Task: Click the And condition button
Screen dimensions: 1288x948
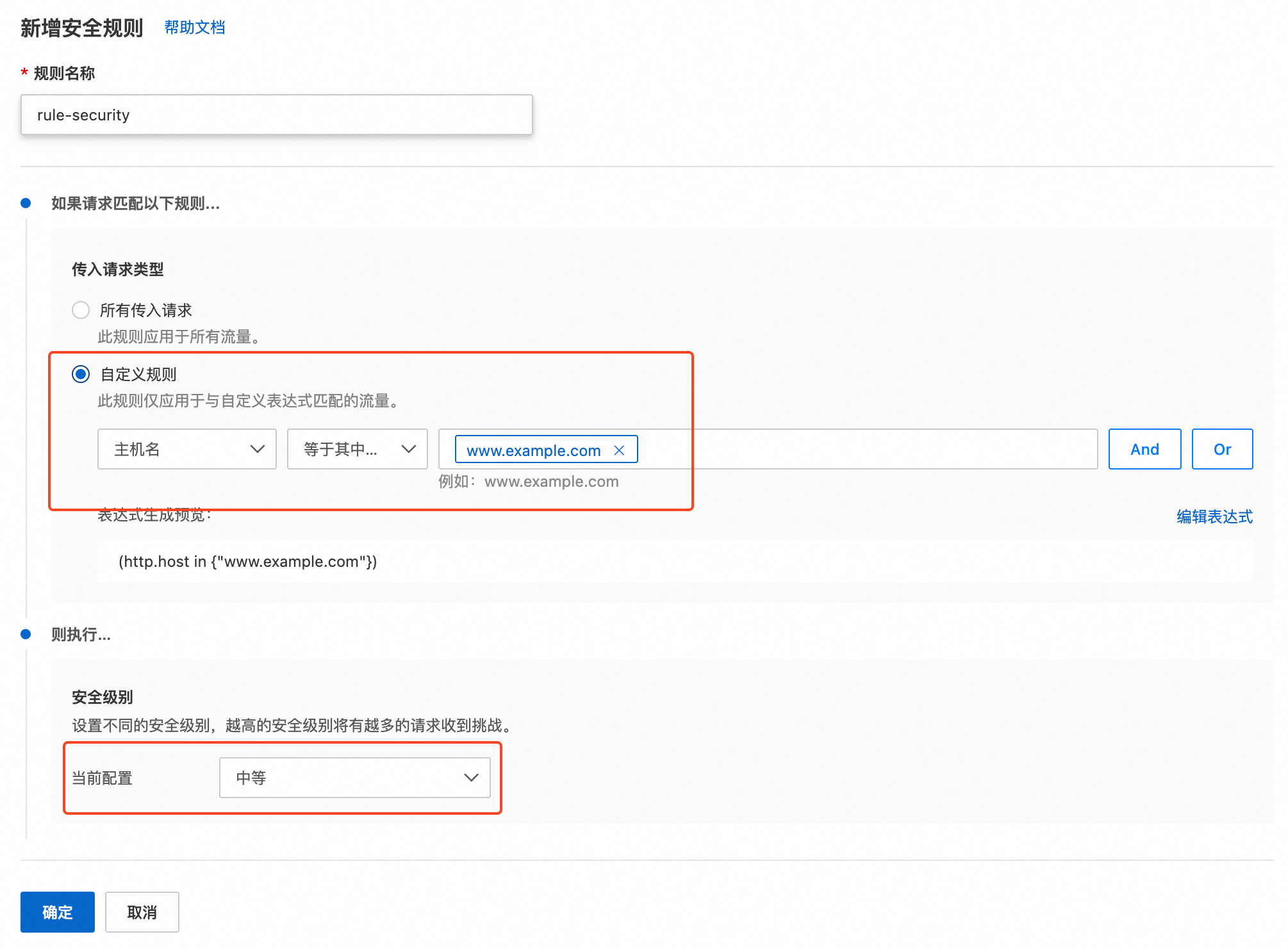Action: click(x=1144, y=449)
